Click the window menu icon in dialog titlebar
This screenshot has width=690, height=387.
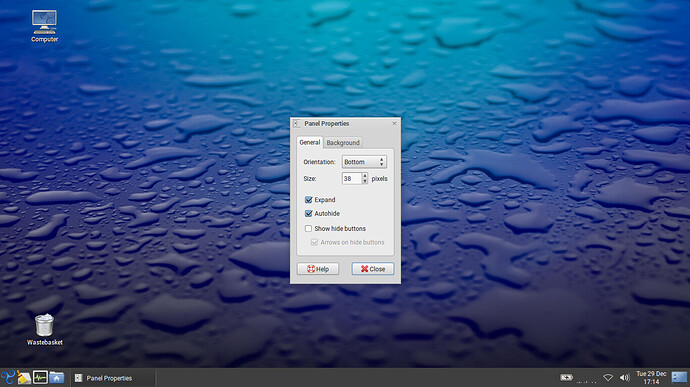point(296,124)
